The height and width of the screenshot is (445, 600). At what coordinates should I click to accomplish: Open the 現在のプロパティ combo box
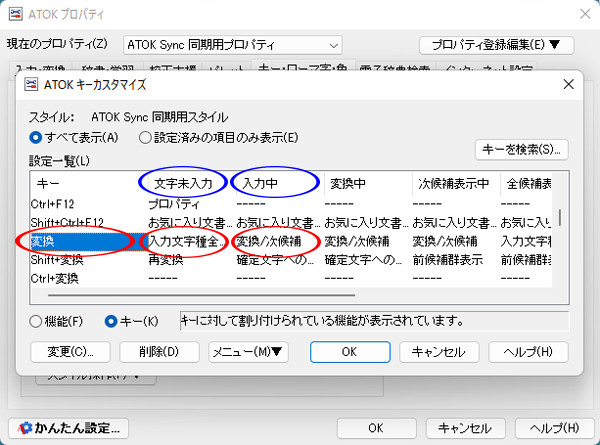[x=233, y=45]
